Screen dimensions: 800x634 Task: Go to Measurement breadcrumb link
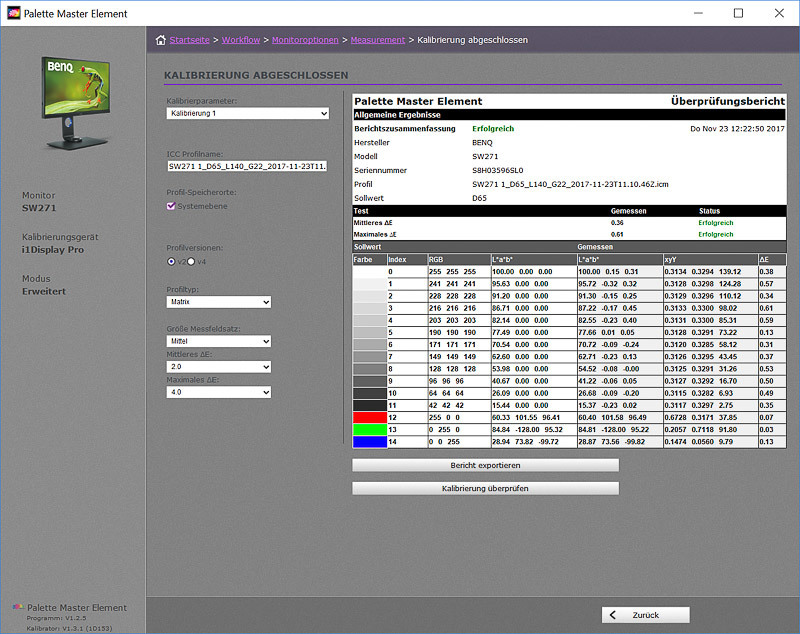pyautogui.click(x=378, y=40)
